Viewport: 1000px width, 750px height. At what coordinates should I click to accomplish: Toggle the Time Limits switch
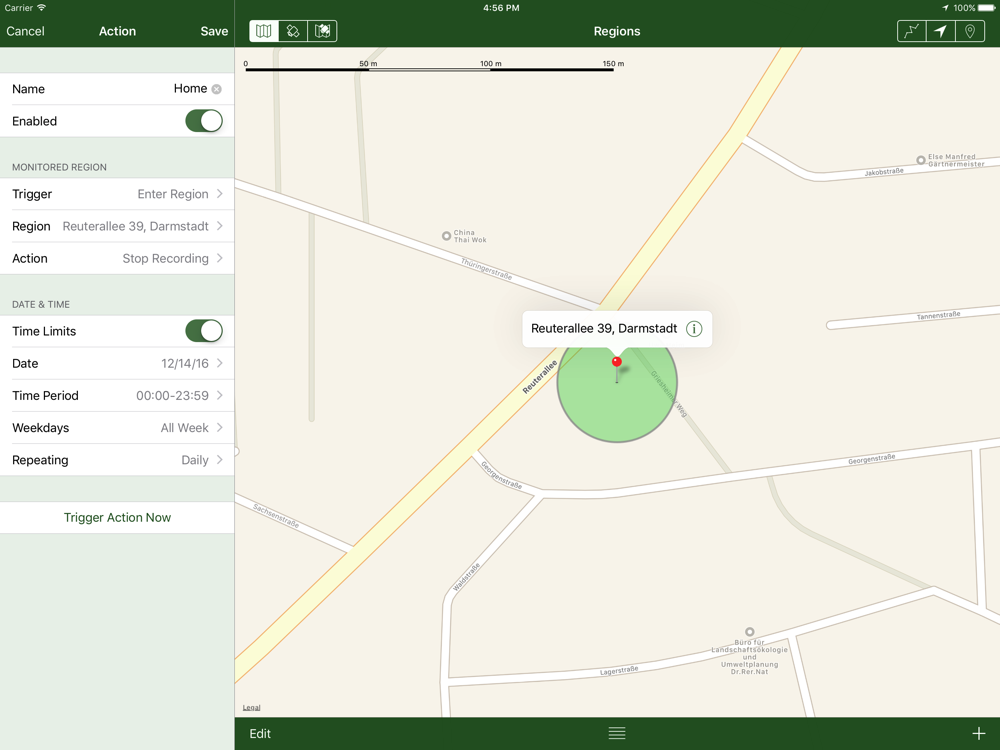[204, 331]
